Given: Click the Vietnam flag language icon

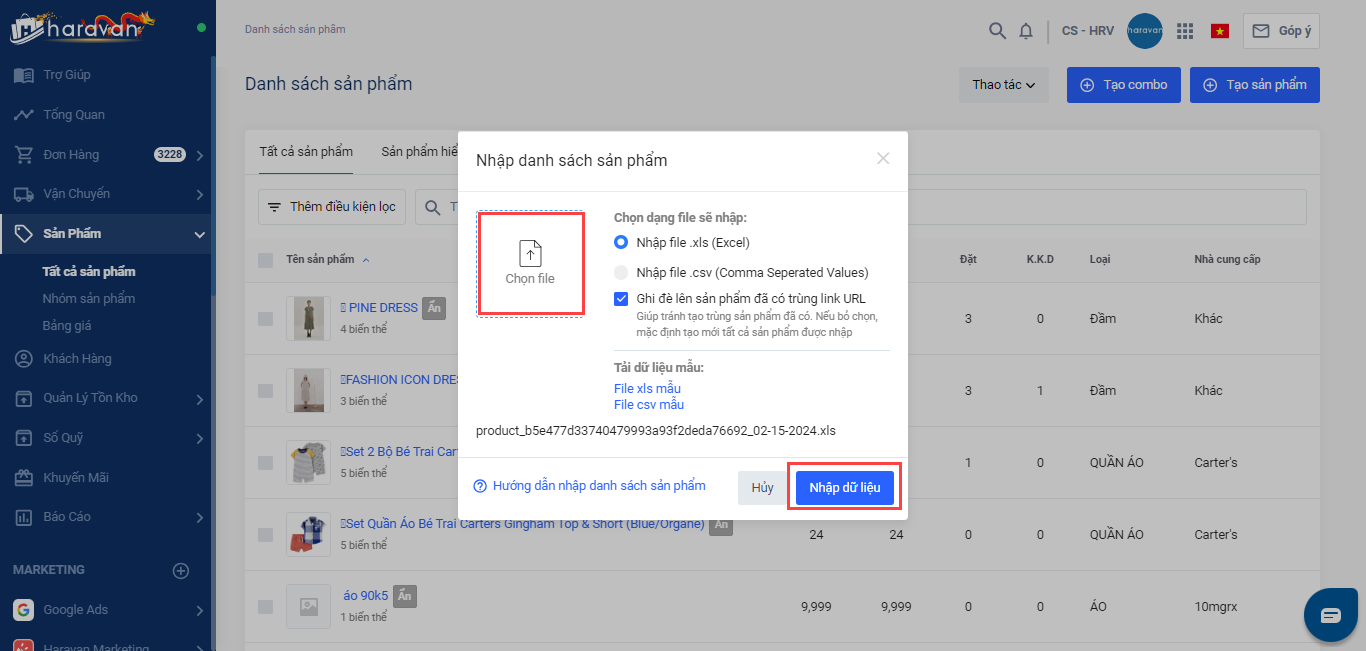Looking at the screenshot, I should 1219,31.
